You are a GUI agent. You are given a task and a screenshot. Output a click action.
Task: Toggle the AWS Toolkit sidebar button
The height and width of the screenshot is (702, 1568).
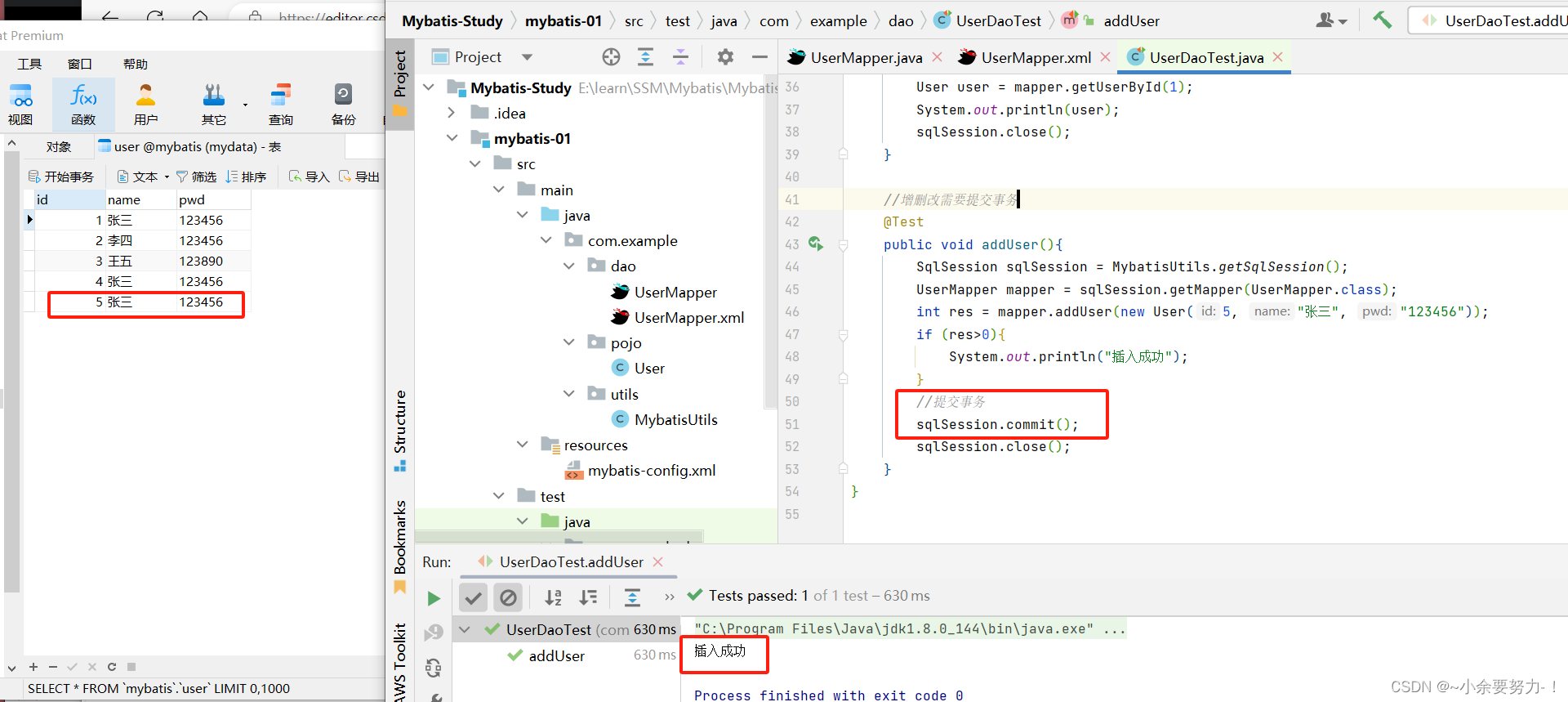400,662
